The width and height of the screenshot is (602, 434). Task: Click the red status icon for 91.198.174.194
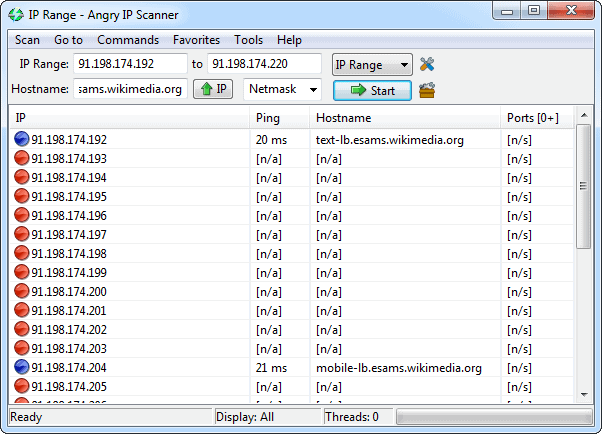22,177
